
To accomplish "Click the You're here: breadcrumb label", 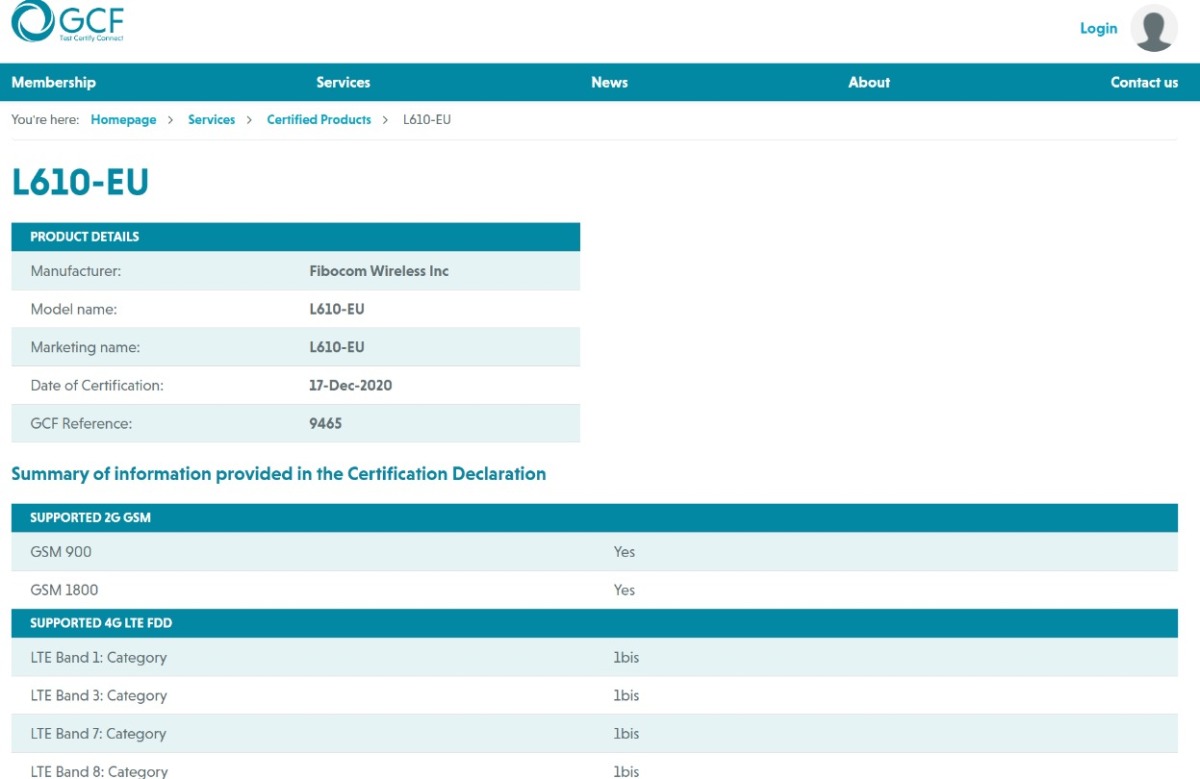I will click(45, 119).
